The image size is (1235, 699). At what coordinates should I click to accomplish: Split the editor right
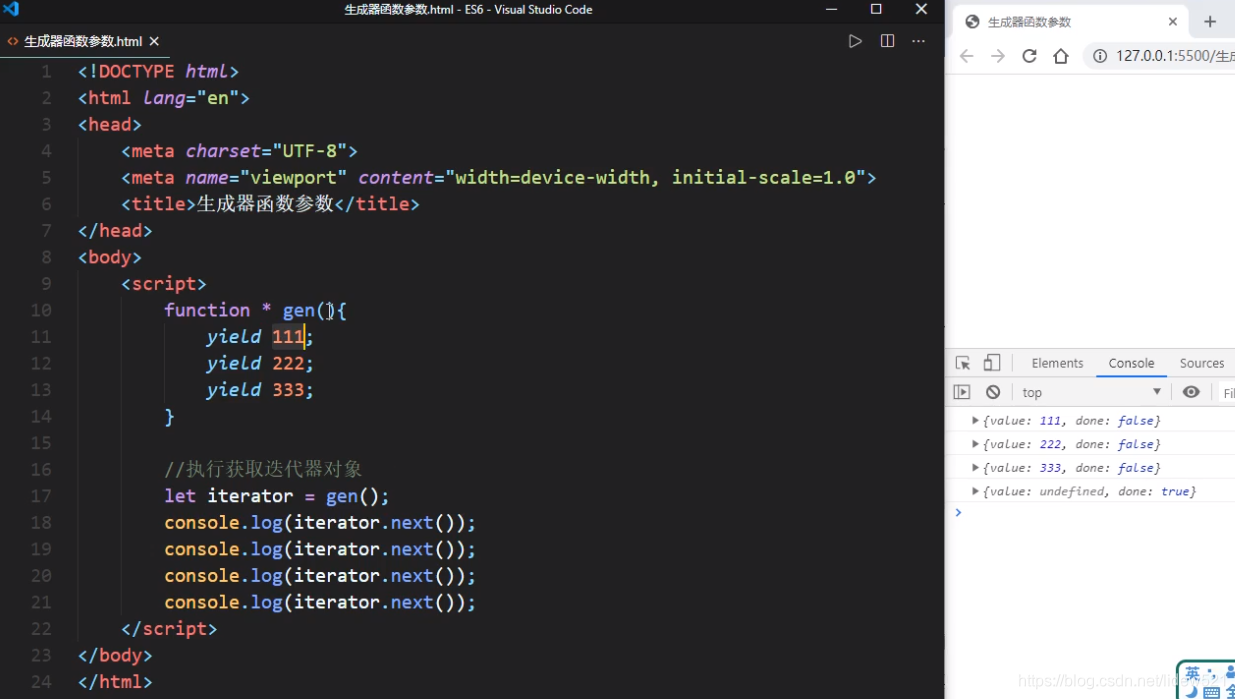887,41
